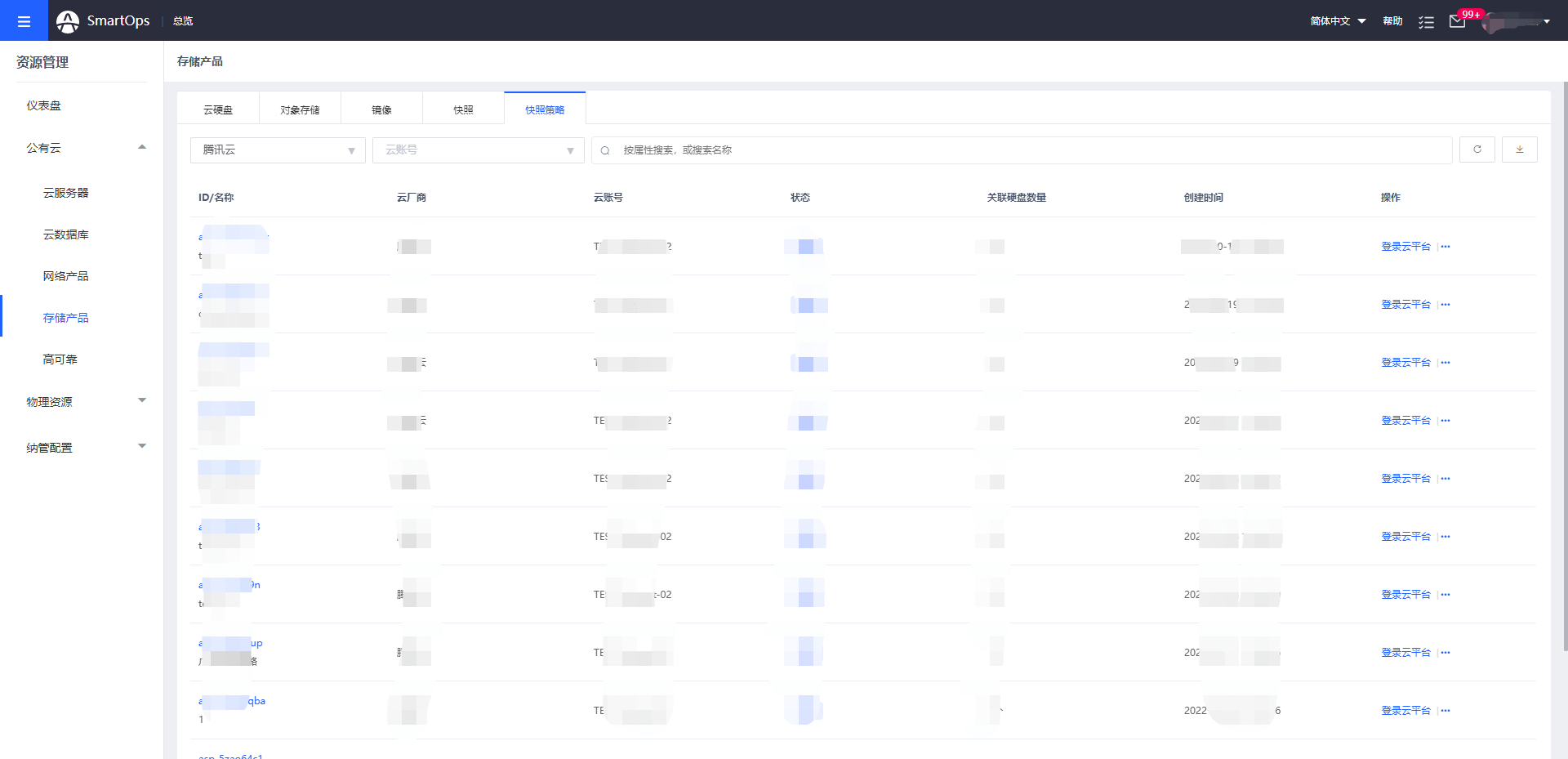Open the task list icon in header

(1426, 22)
